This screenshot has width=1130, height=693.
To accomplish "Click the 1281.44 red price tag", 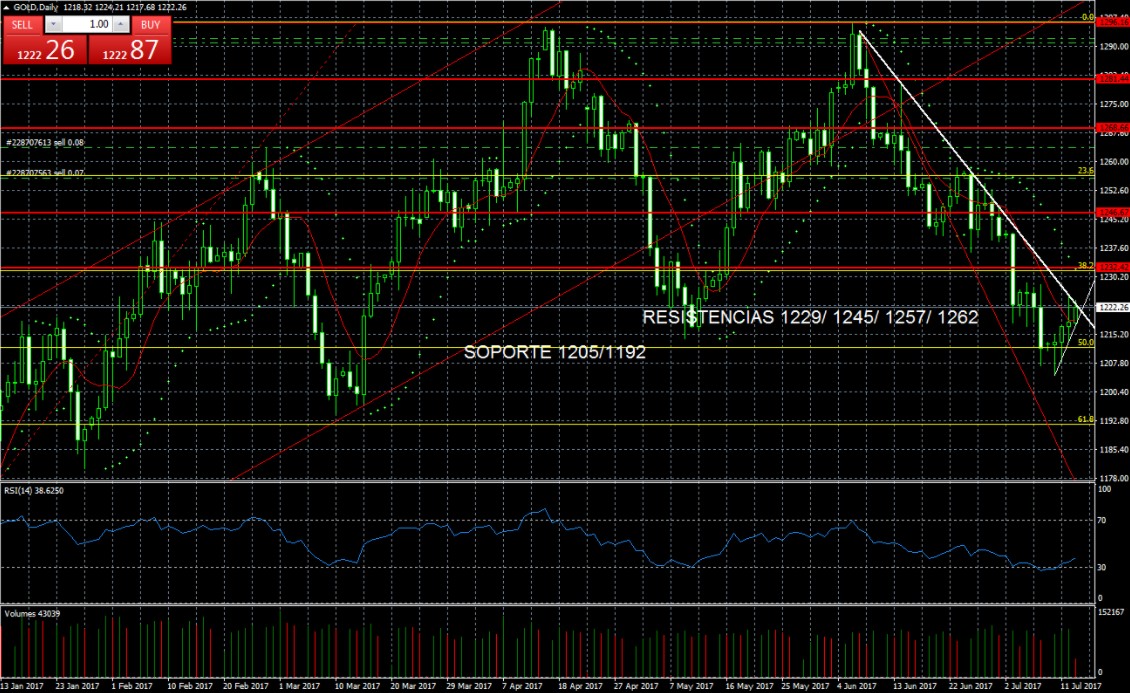I will click(1112, 77).
